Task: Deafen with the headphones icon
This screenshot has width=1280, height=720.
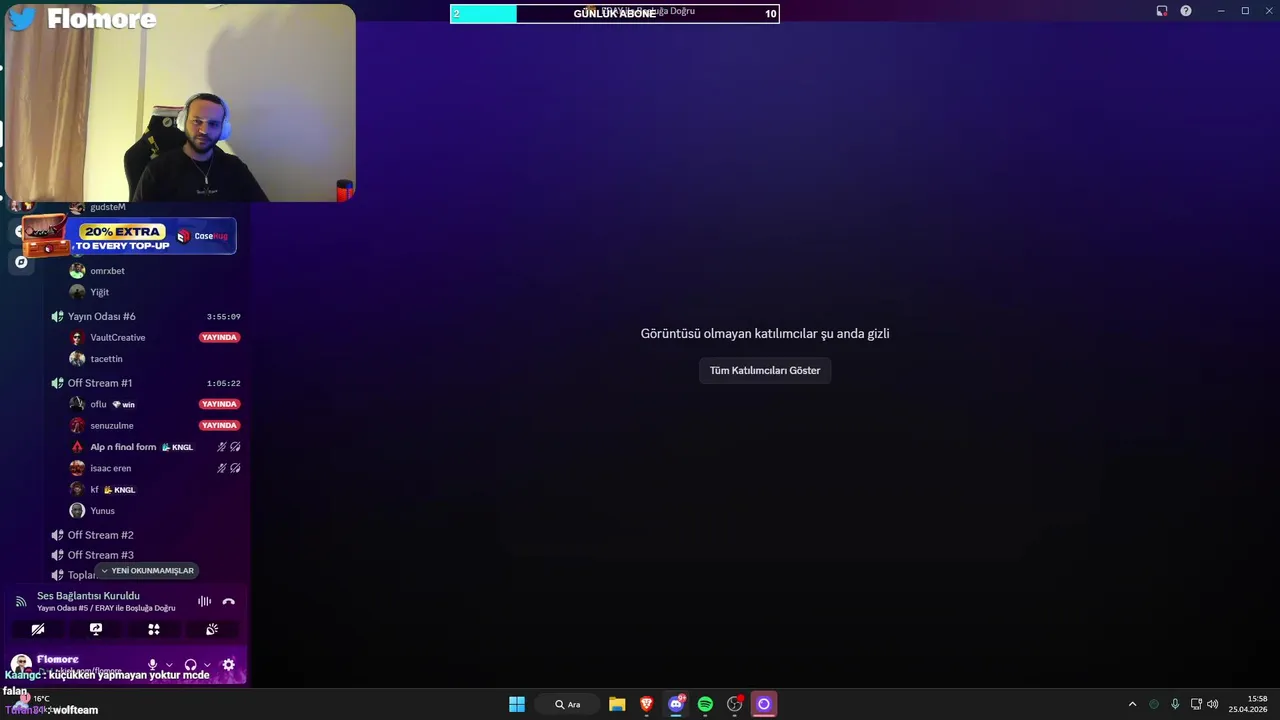Action: coord(191,664)
